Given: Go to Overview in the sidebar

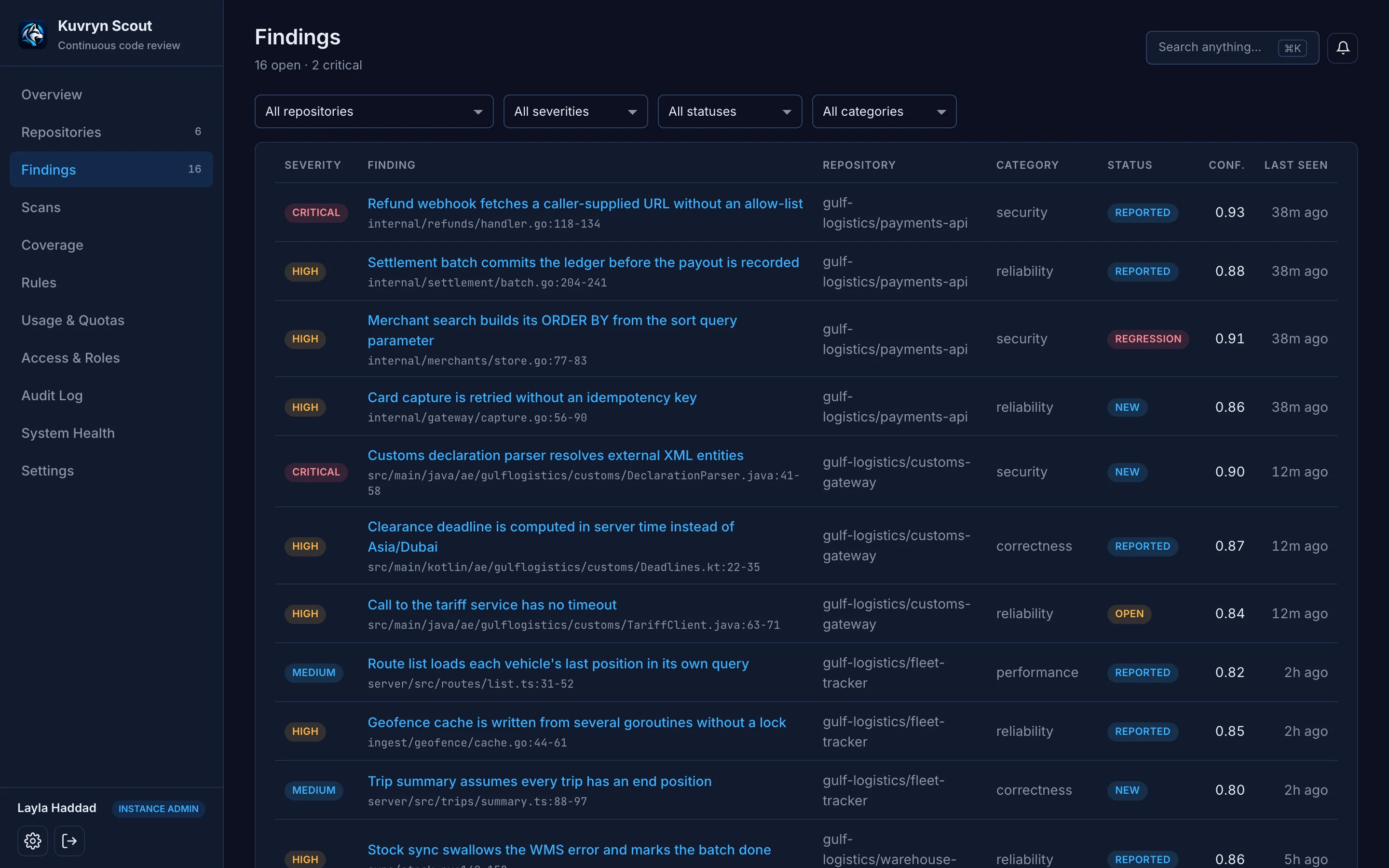Looking at the screenshot, I should [111, 94].
